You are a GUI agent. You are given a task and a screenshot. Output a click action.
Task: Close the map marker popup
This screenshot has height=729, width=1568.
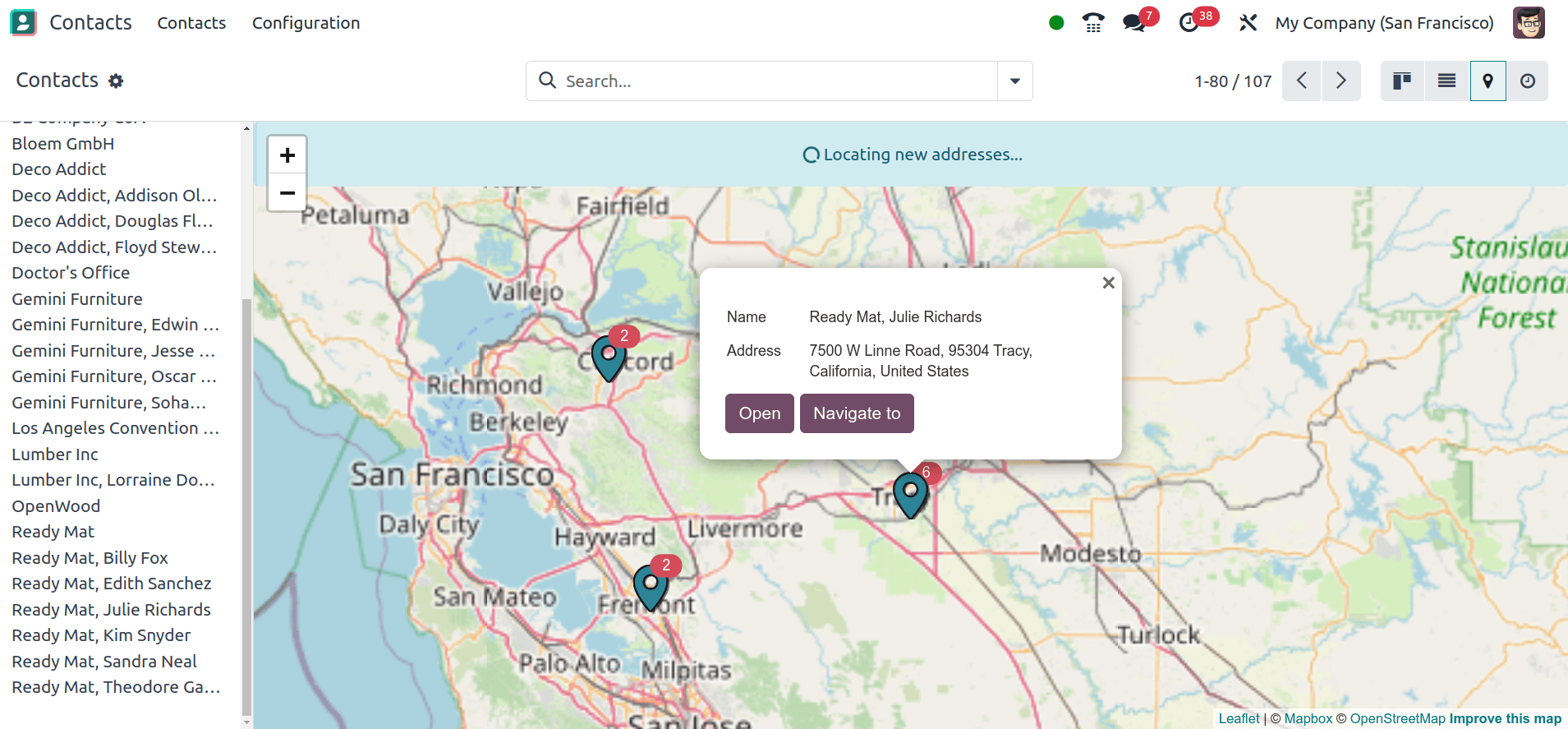(x=1108, y=283)
